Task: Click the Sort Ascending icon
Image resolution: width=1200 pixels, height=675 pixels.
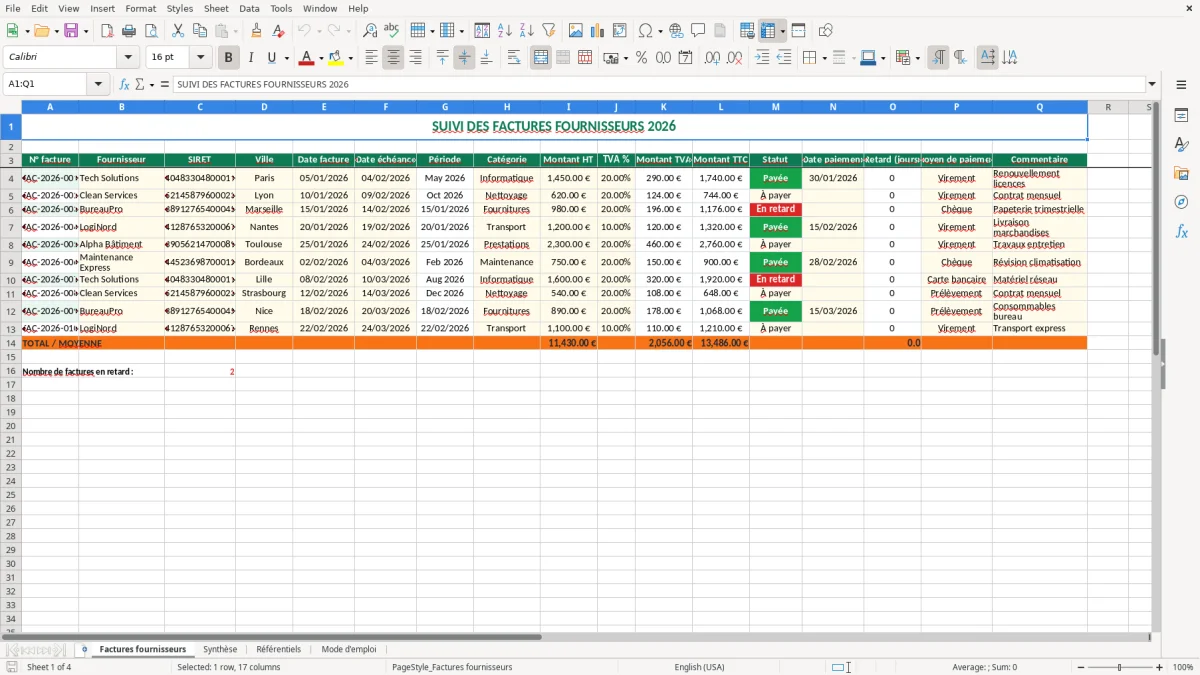Action: pos(505,31)
